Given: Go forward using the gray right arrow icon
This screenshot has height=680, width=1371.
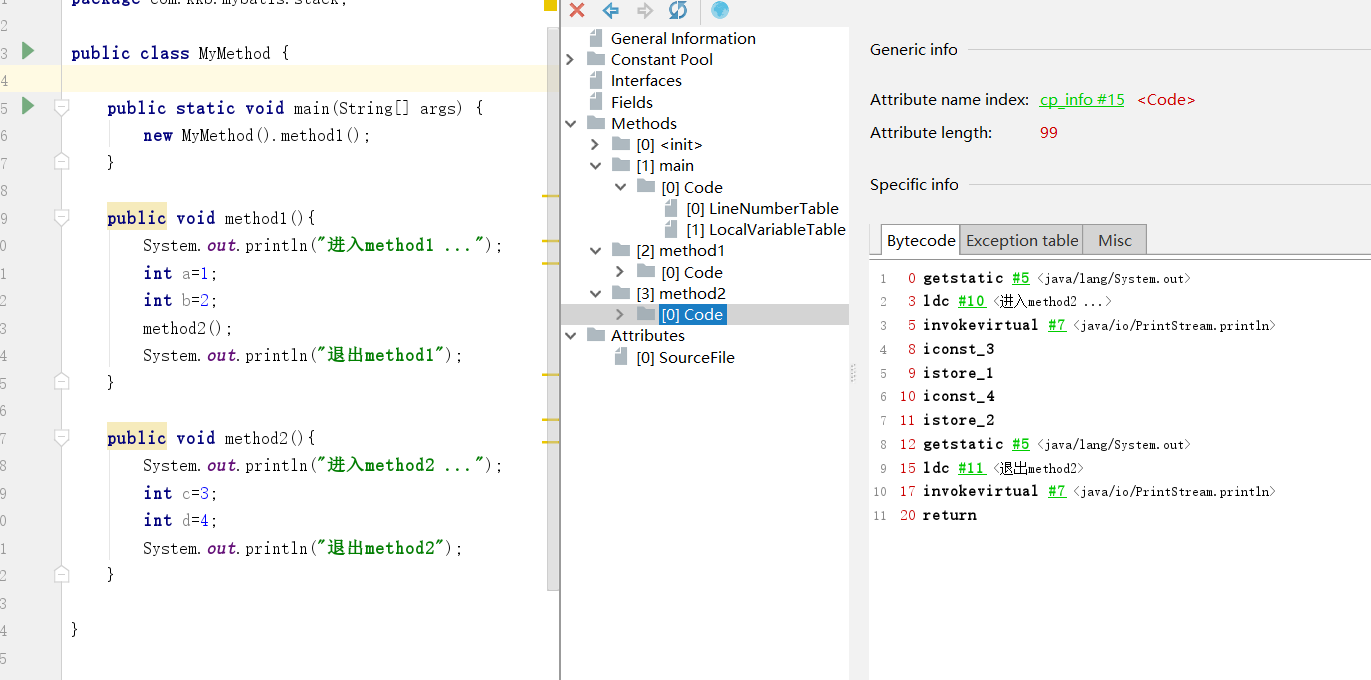Looking at the screenshot, I should click(645, 10).
